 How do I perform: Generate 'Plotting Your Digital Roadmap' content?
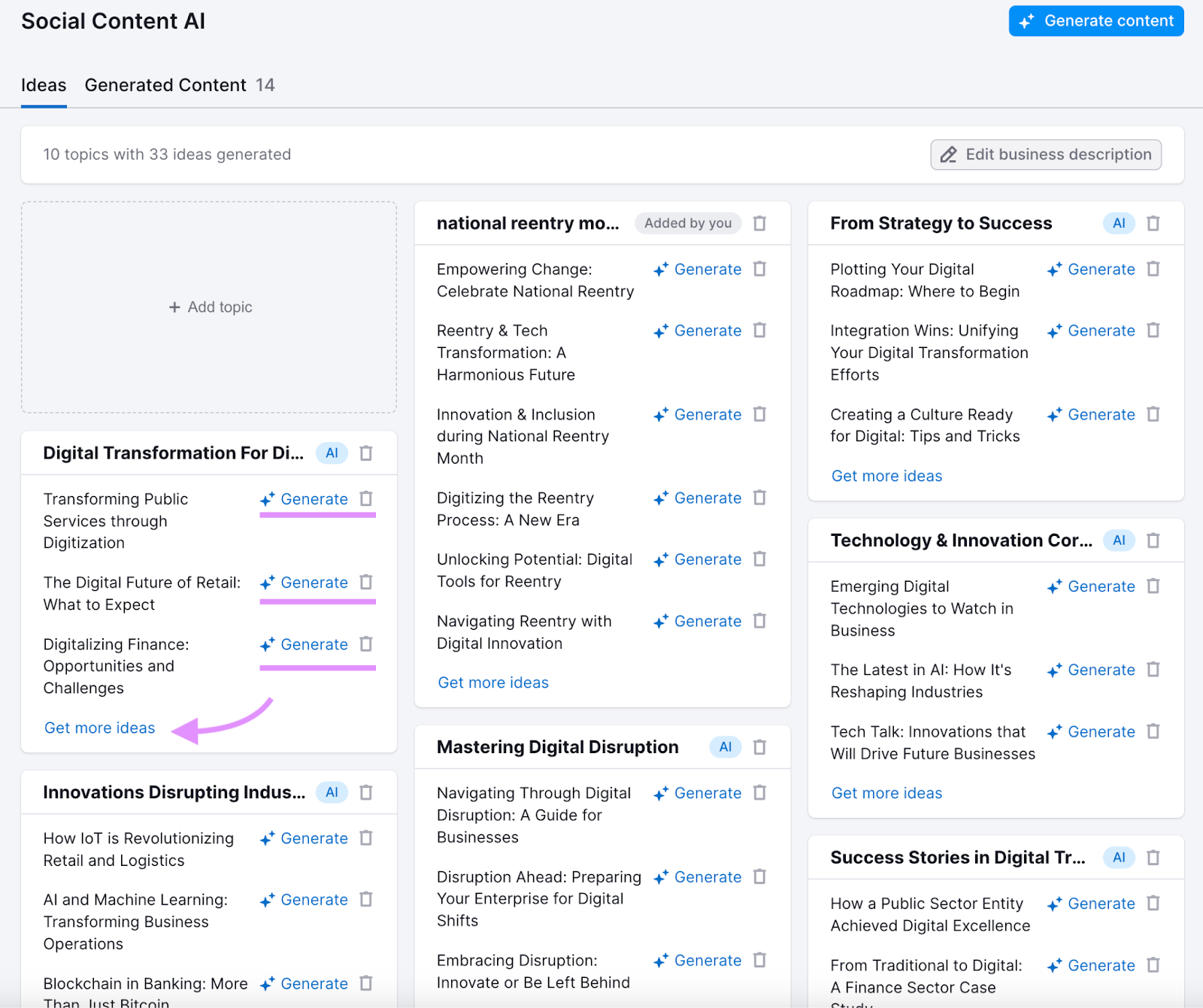[1091, 269]
